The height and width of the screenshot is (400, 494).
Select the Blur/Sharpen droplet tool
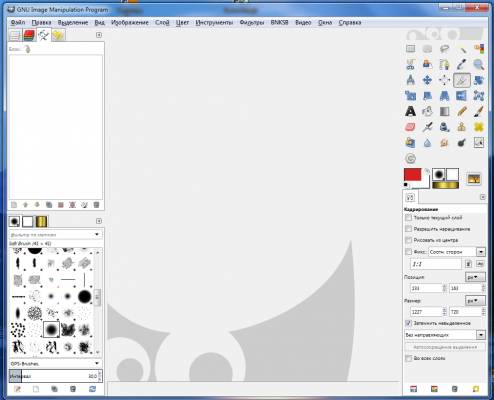point(427,143)
